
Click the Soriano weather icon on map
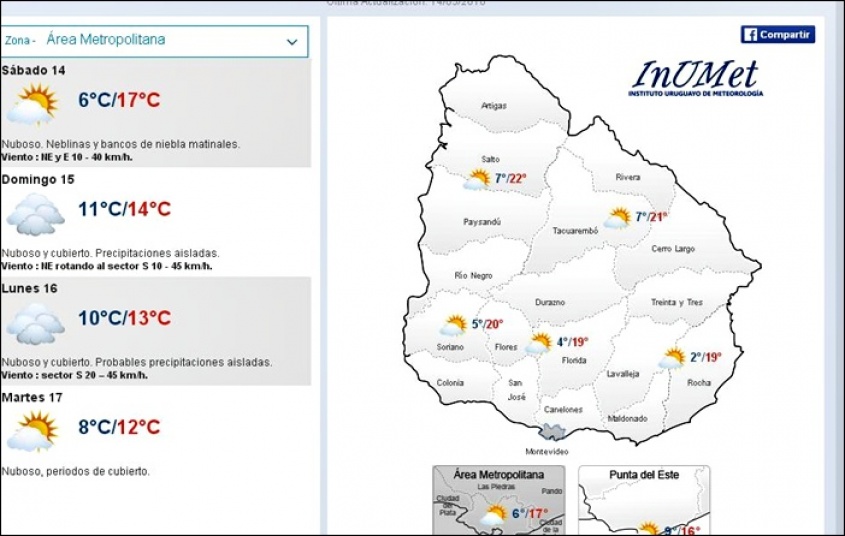pos(454,325)
